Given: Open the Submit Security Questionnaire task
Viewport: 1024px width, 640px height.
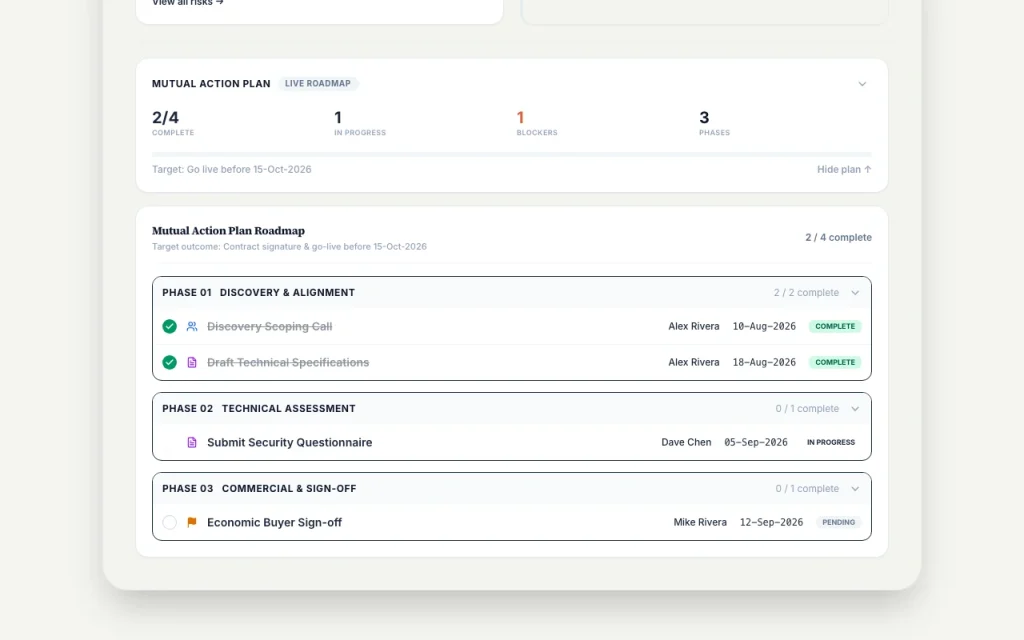Looking at the screenshot, I should [x=289, y=442].
